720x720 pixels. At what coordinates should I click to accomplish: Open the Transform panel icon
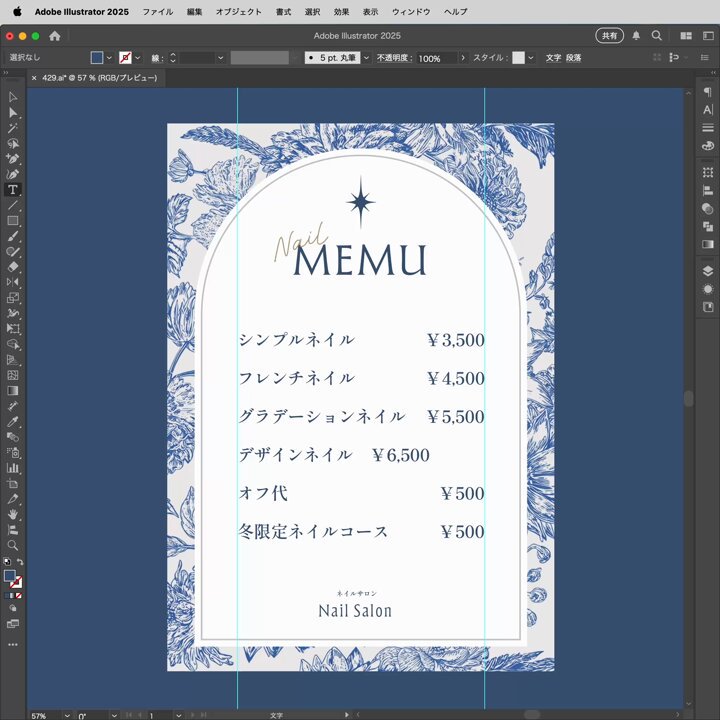(708, 173)
